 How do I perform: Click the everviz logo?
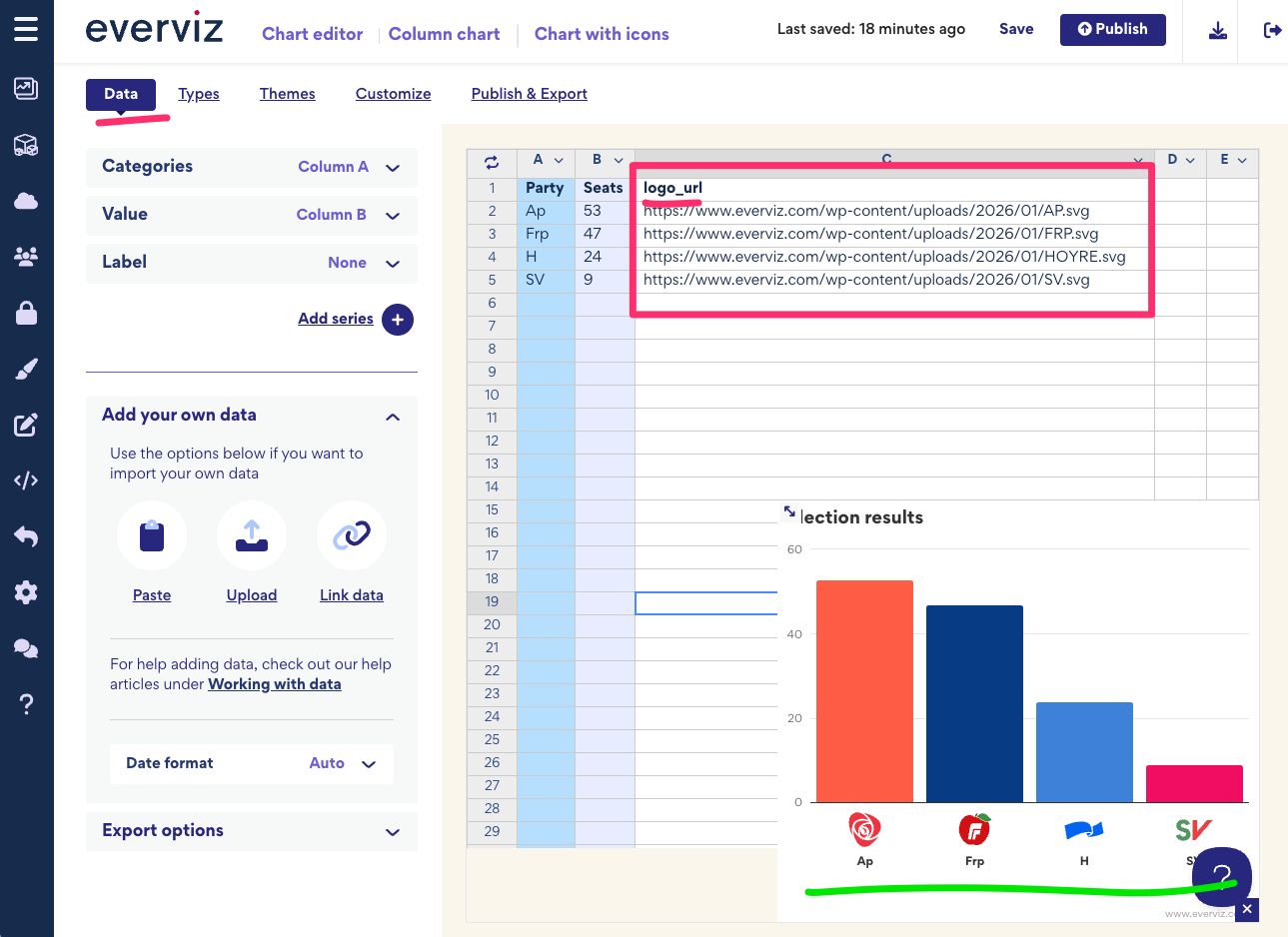[154, 29]
